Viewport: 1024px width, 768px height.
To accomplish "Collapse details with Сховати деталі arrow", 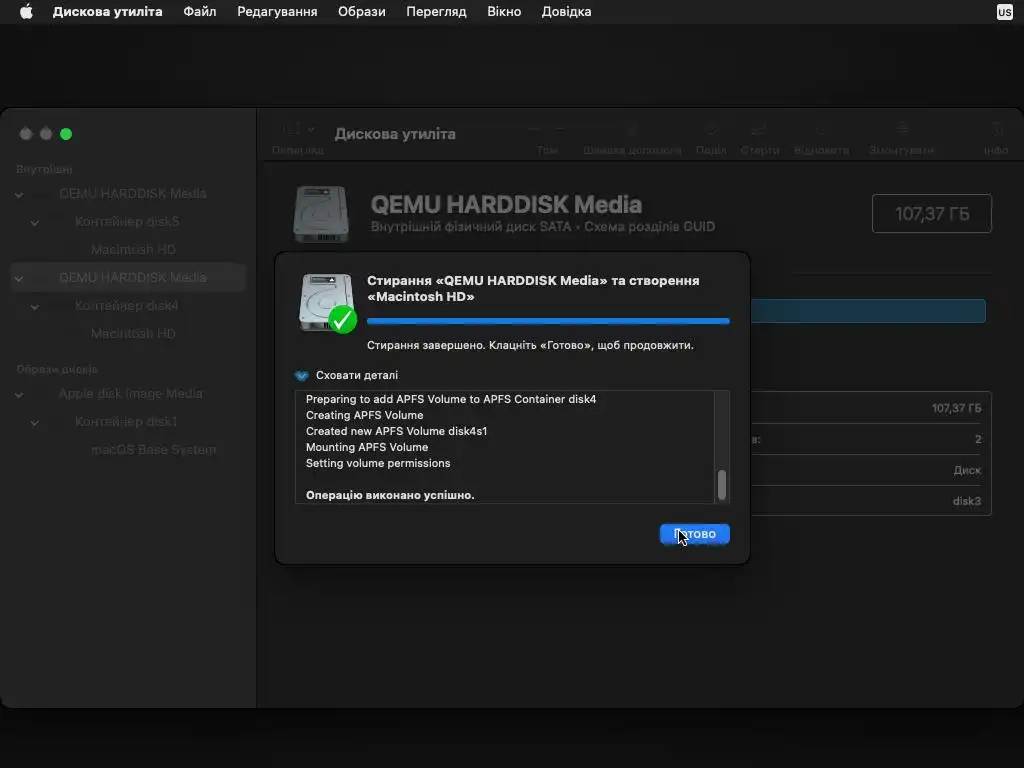I will [x=301, y=376].
